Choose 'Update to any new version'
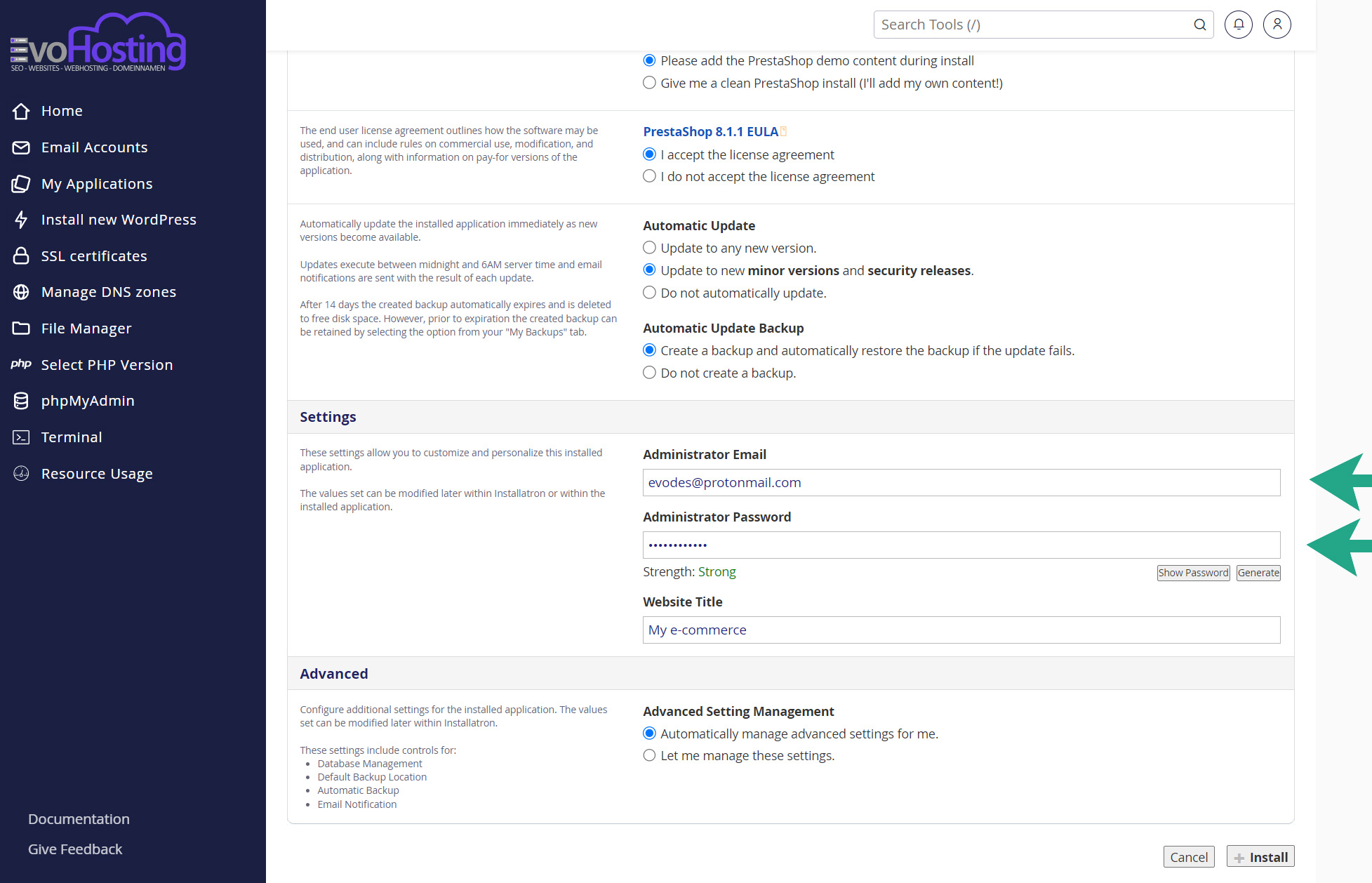This screenshot has height=883, width=1372. coord(650,248)
